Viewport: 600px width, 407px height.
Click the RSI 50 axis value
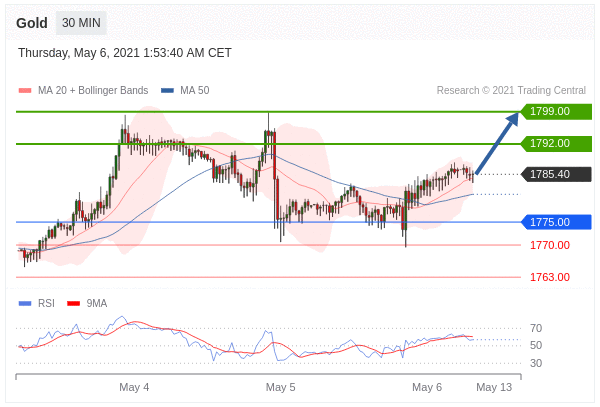coord(536,345)
